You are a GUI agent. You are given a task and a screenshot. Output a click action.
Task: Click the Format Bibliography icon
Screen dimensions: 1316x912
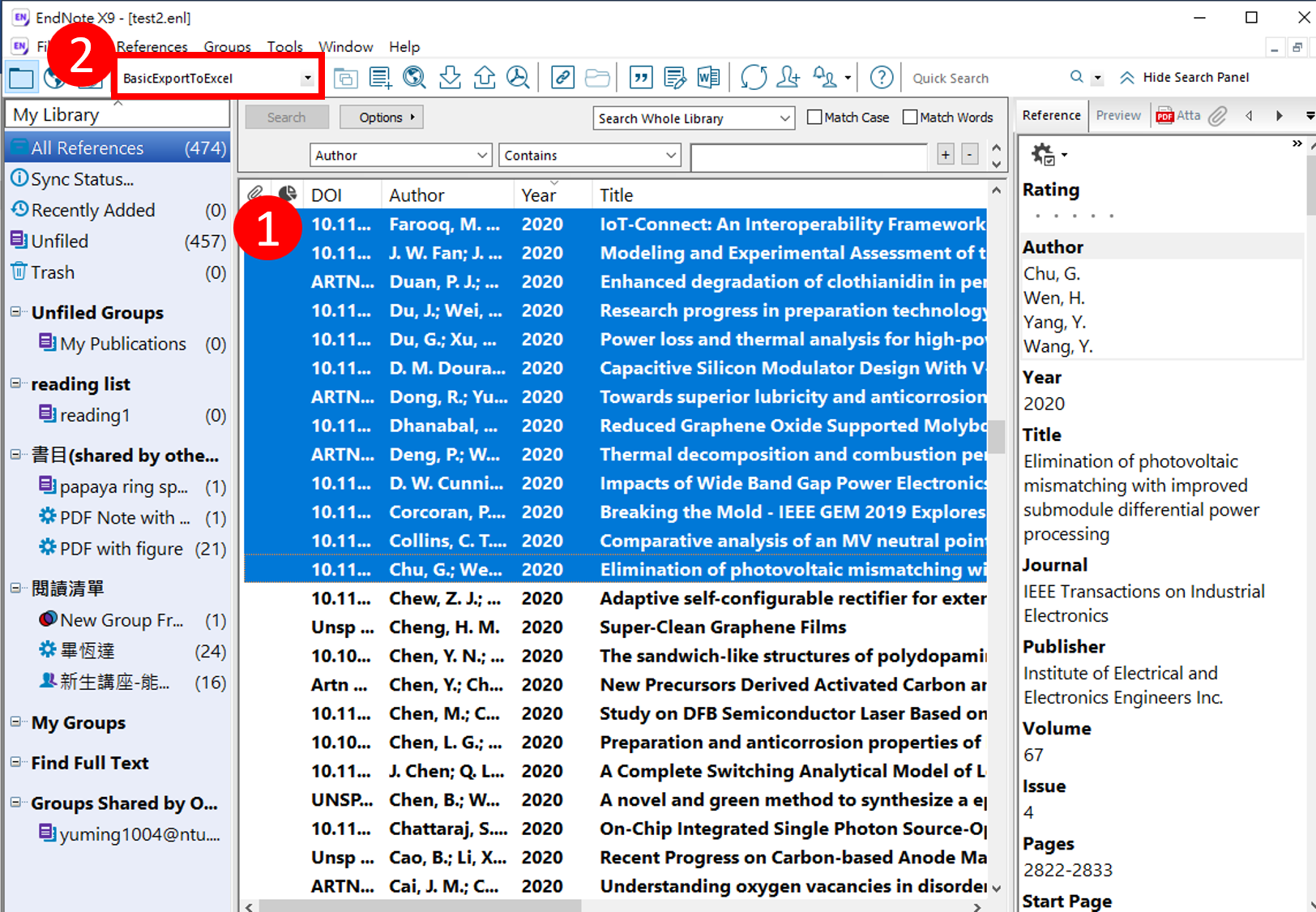coord(675,78)
